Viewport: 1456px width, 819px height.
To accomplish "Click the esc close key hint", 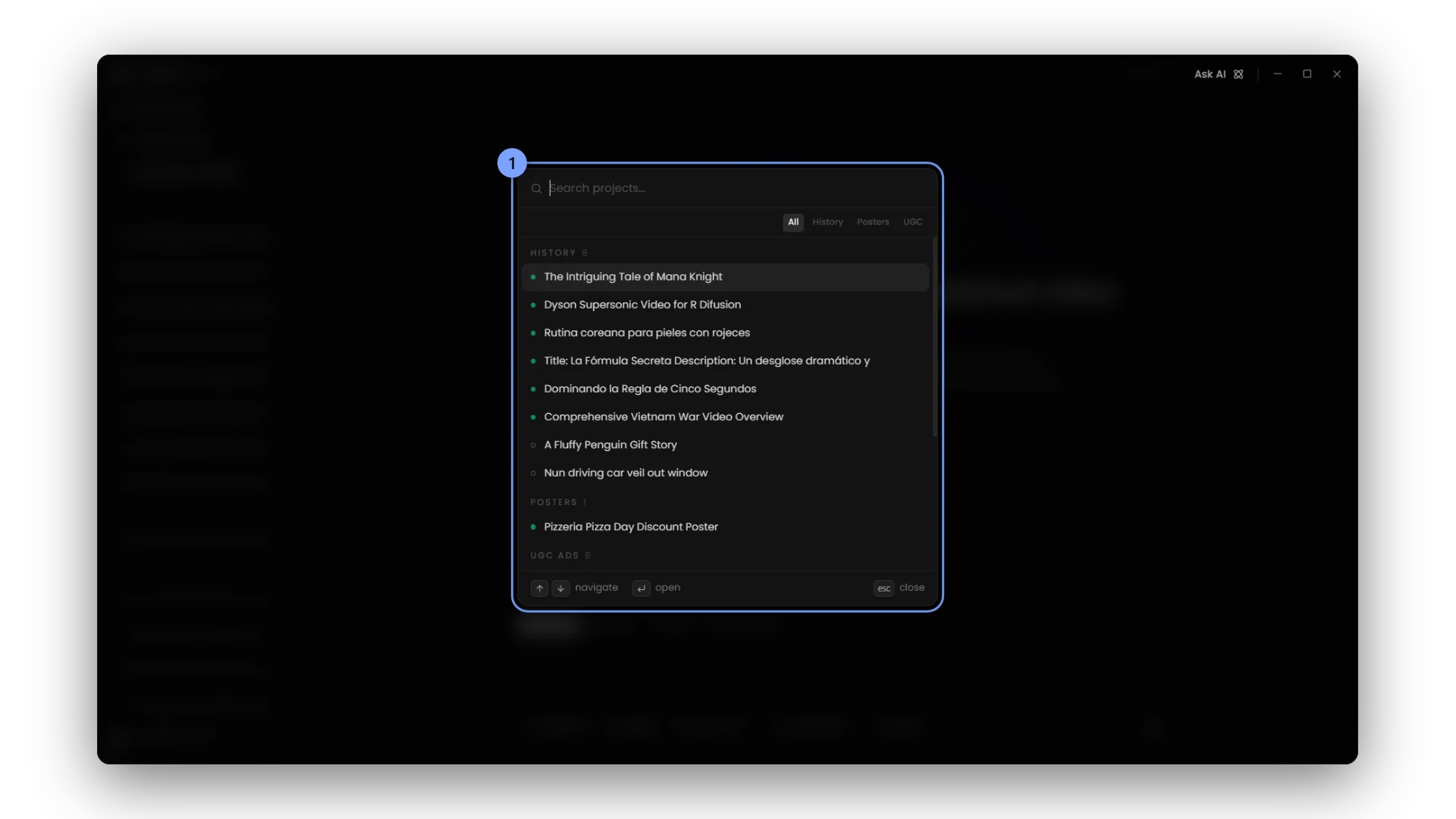I will point(884,588).
